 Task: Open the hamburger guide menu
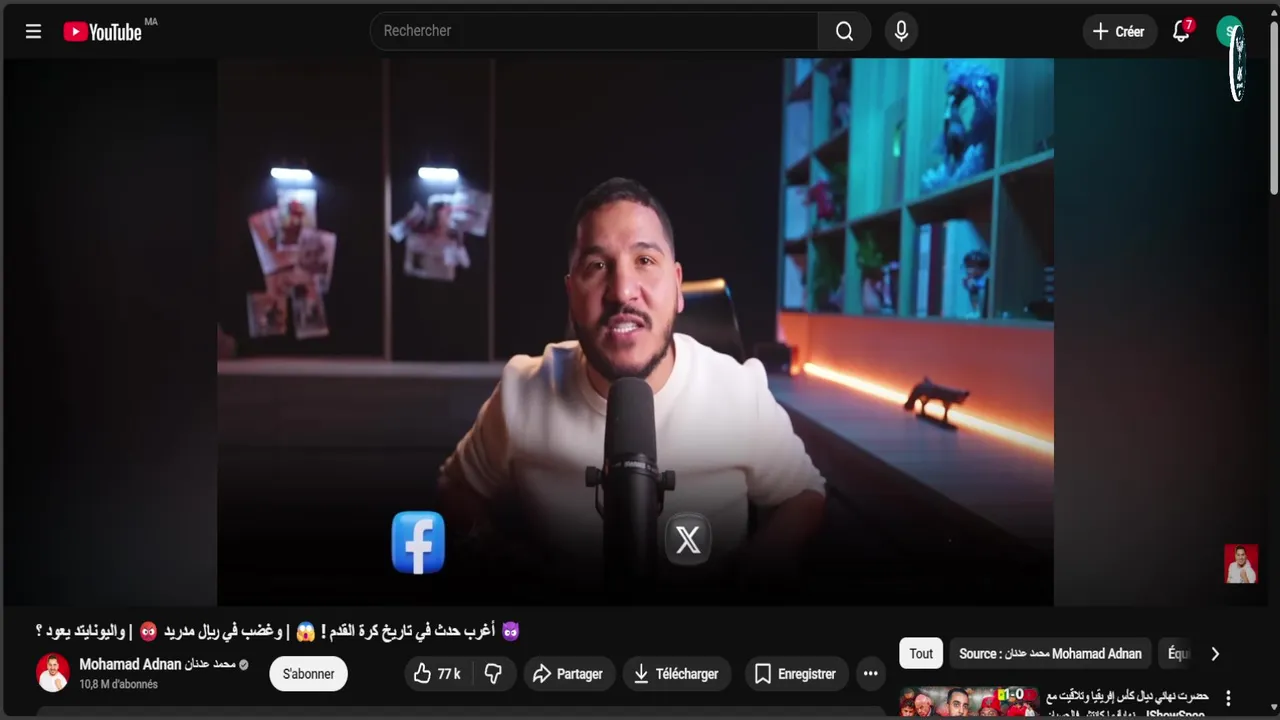coord(33,31)
